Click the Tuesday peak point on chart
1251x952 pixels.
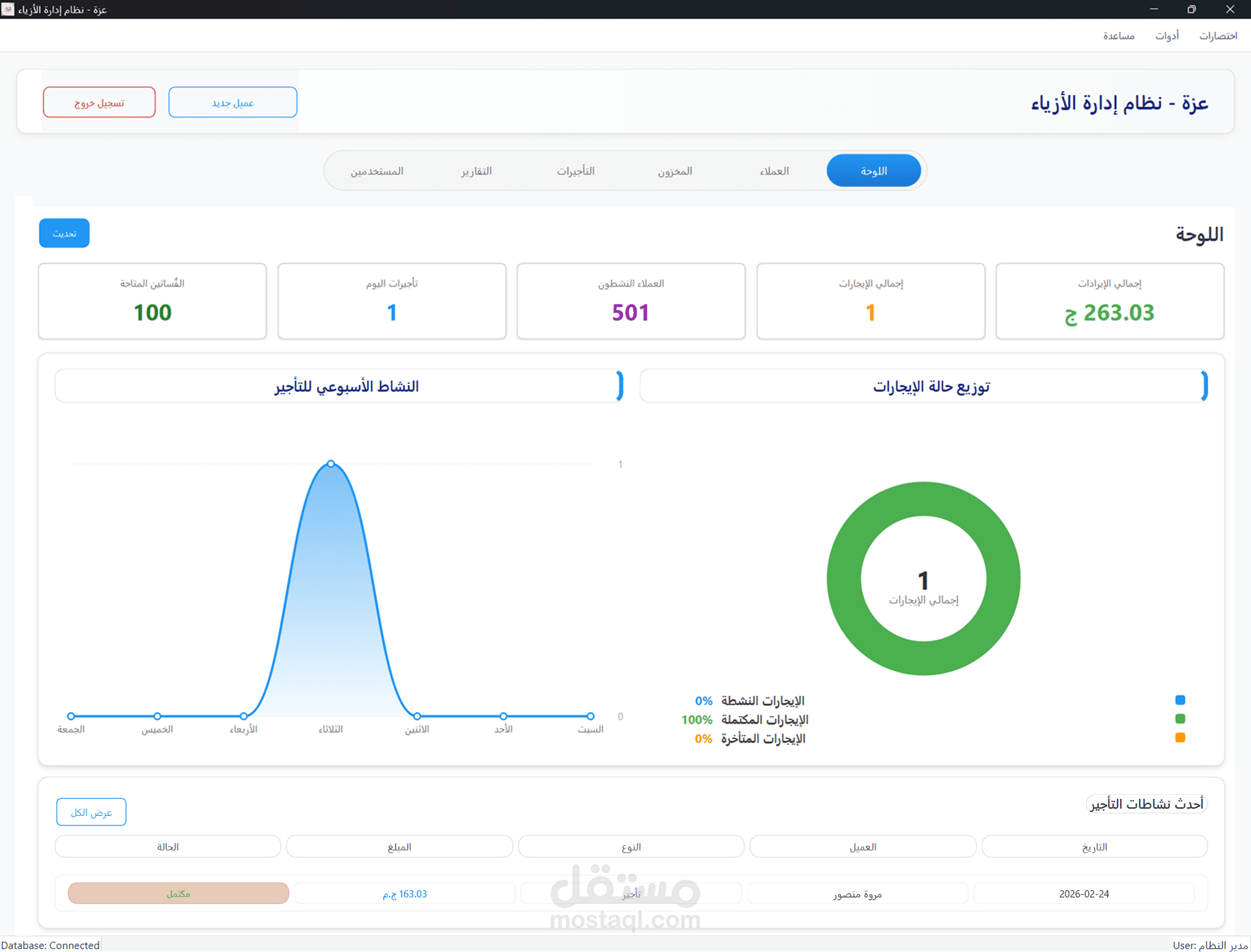pyautogui.click(x=331, y=464)
